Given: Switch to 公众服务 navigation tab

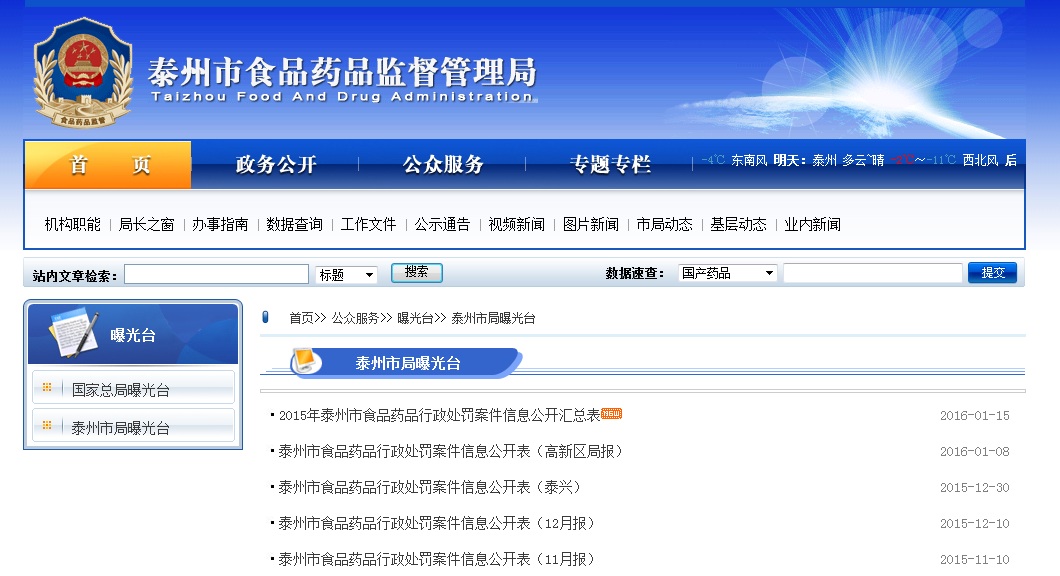Looking at the screenshot, I should 442,165.
